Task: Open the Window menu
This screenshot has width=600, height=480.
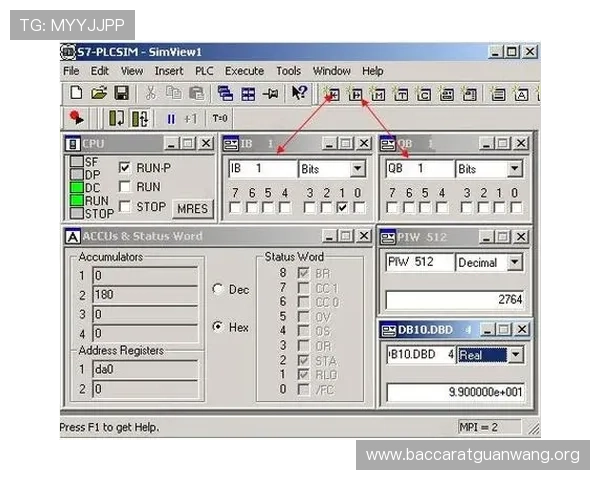Action: click(x=331, y=71)
